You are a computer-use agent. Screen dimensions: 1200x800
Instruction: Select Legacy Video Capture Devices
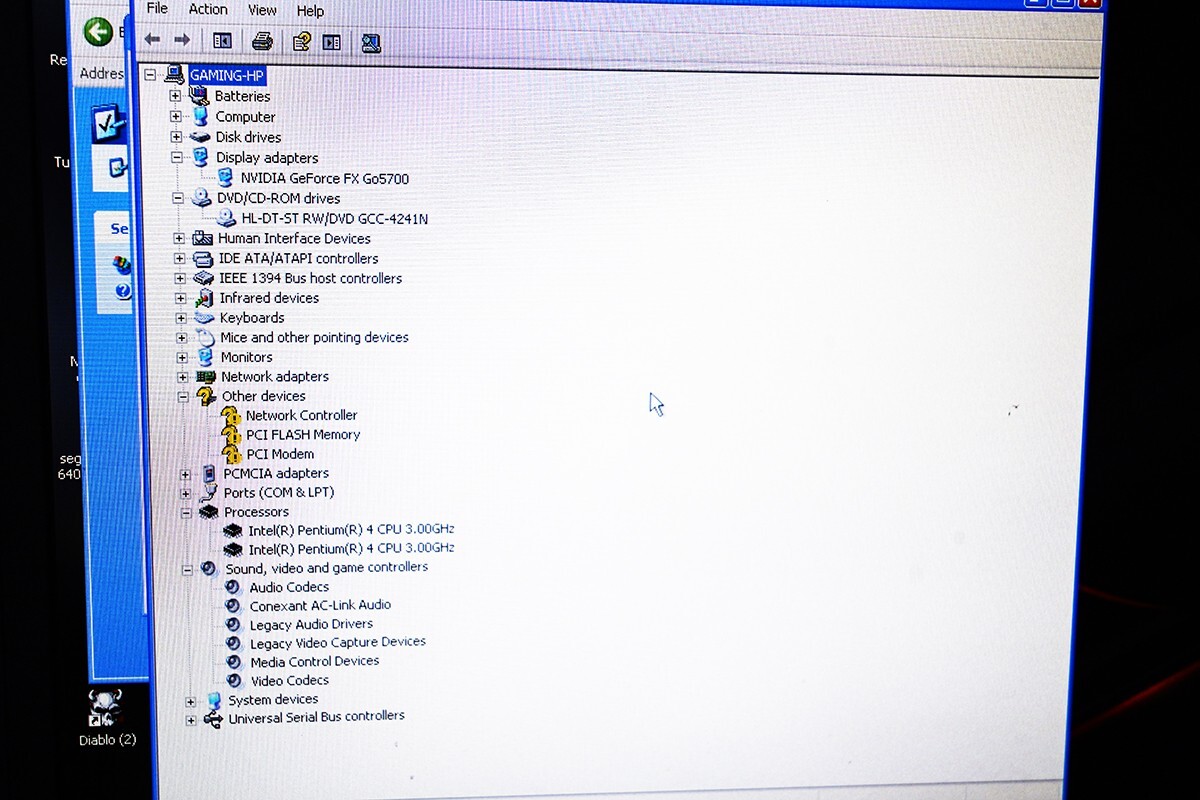338,643
